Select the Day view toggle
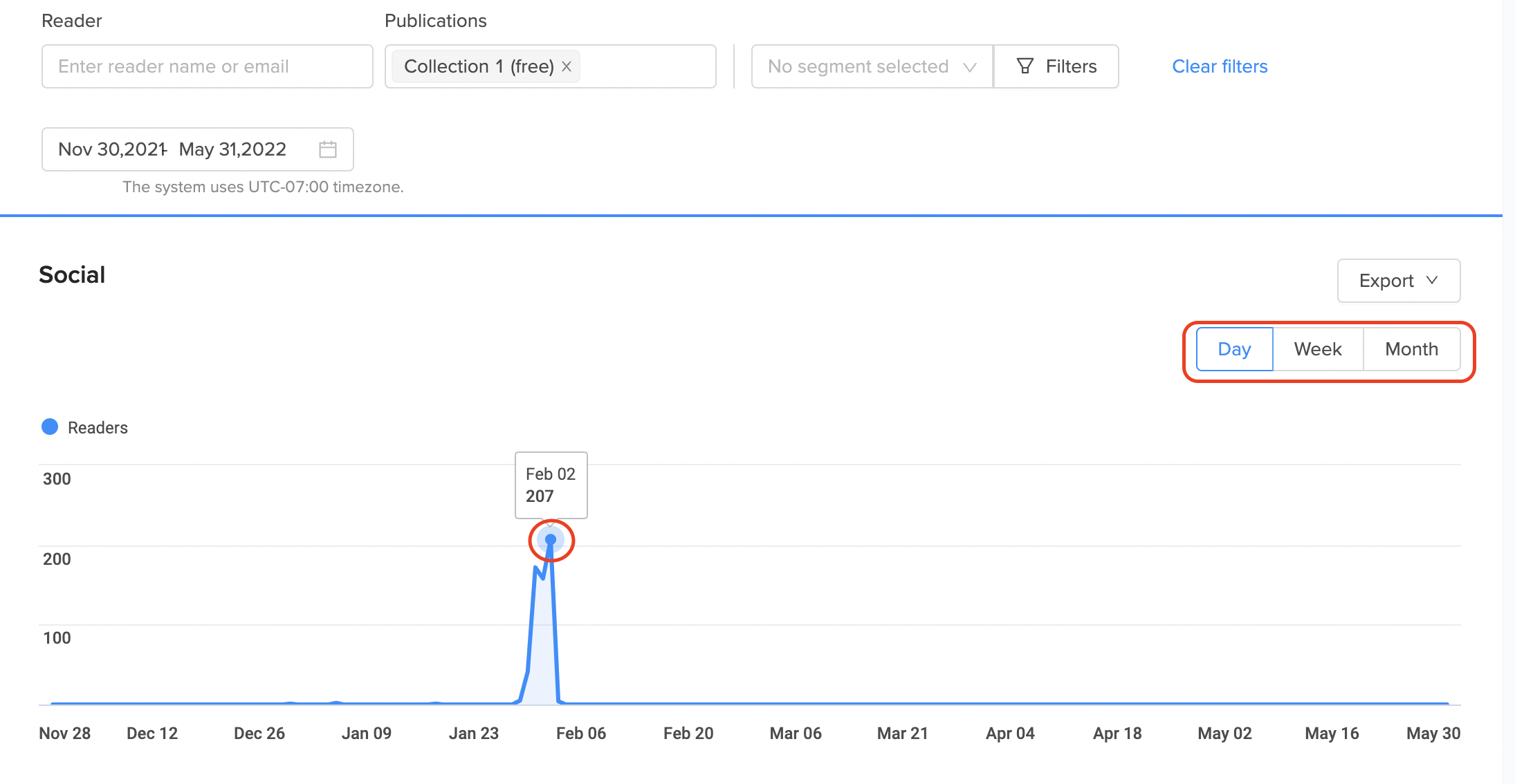The image size is (1515, 784). coord(1234,349)
